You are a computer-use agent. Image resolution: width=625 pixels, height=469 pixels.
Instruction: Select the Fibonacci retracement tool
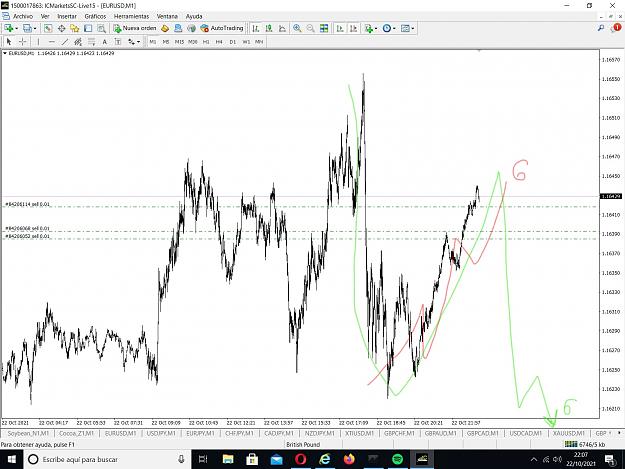point(91,41)
